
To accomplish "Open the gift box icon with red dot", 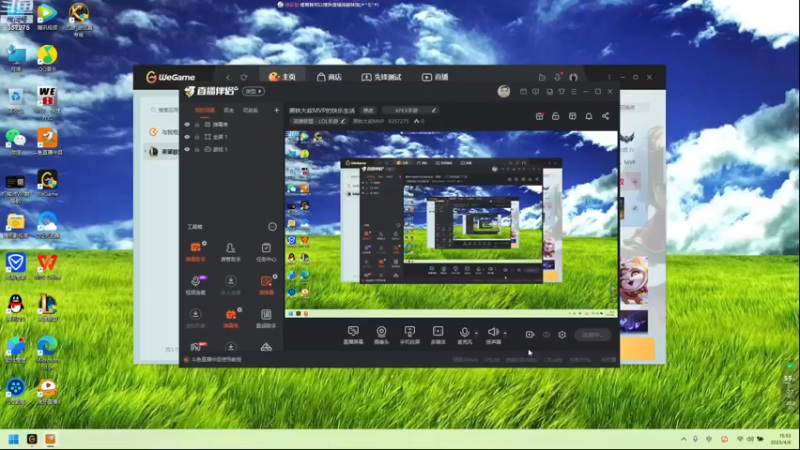I will click(539, 116).
